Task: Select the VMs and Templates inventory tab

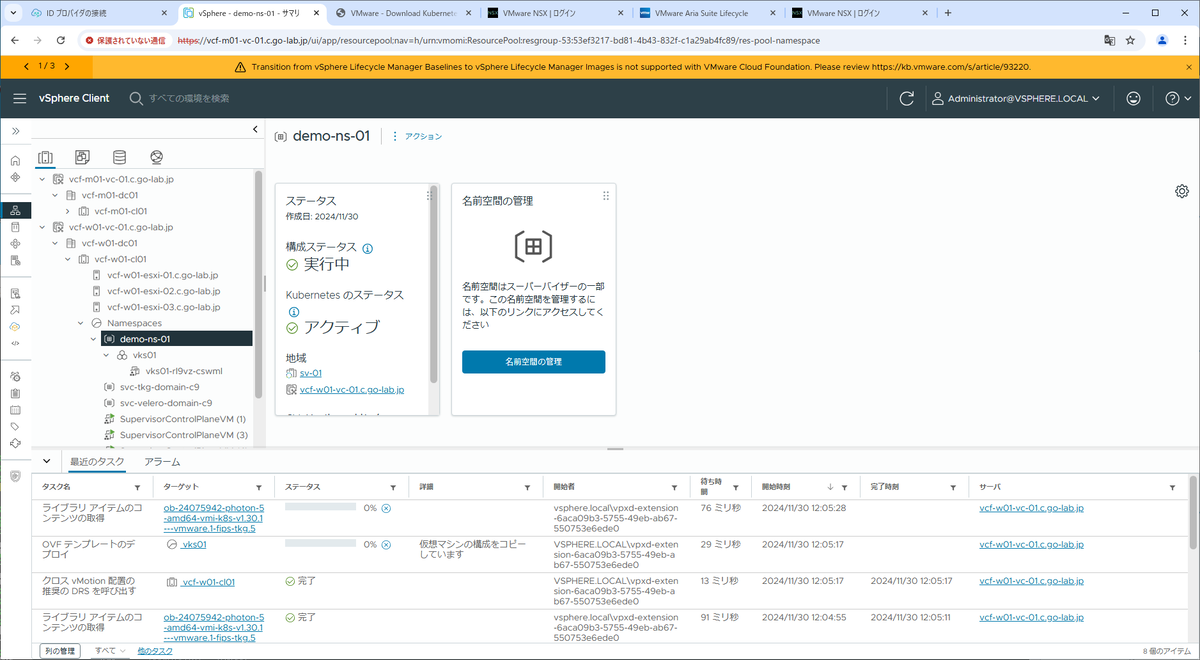Action: point(82,157)
